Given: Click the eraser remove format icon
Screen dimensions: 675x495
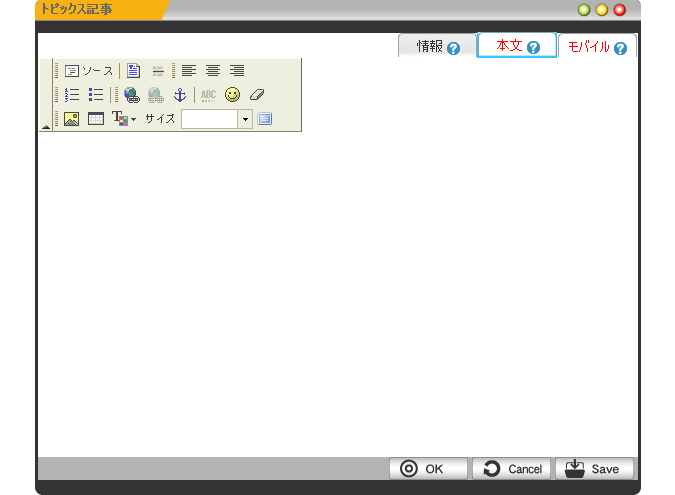Looking at the screenshot, I should 257,95.
